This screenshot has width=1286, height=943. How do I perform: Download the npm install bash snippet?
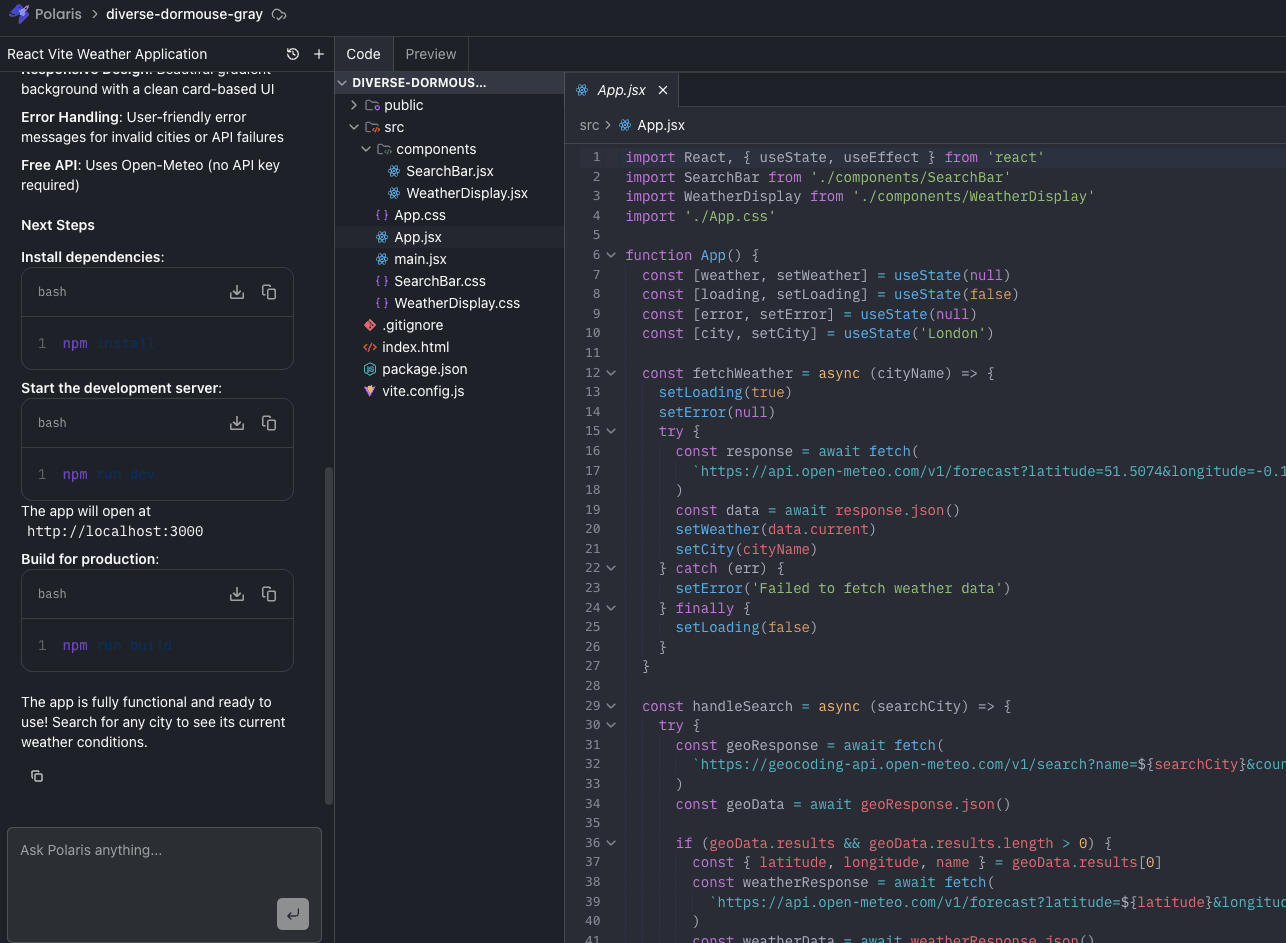coord(237,292)
